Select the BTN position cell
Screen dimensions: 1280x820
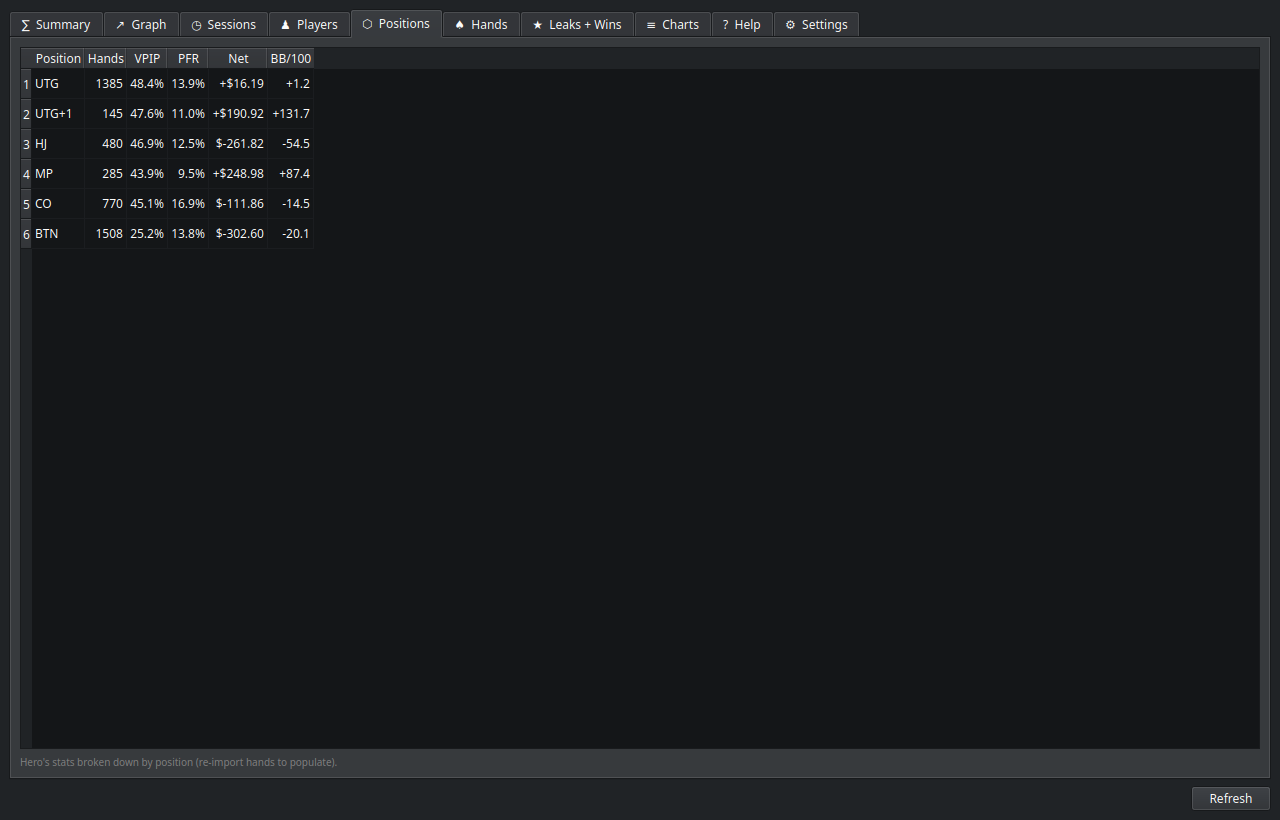tap(58, 234)
